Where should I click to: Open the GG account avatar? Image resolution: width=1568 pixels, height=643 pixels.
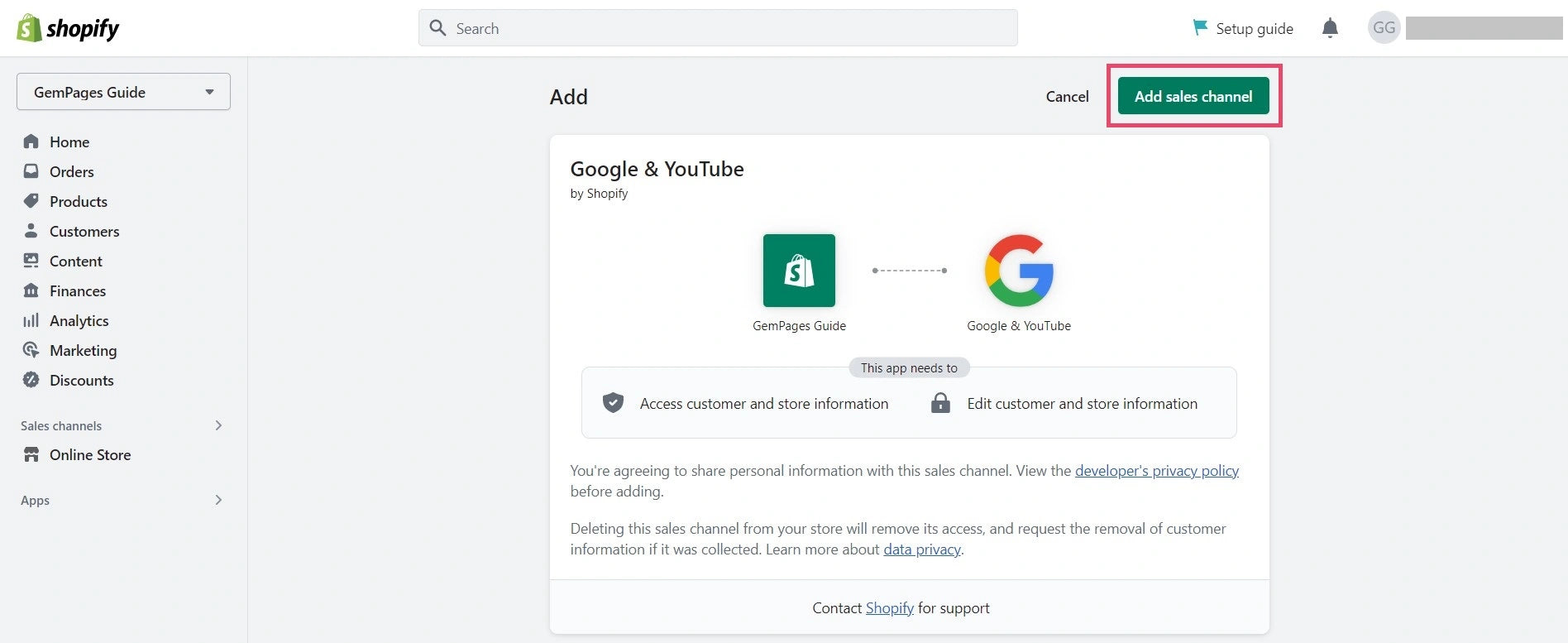coord(1384,28)
